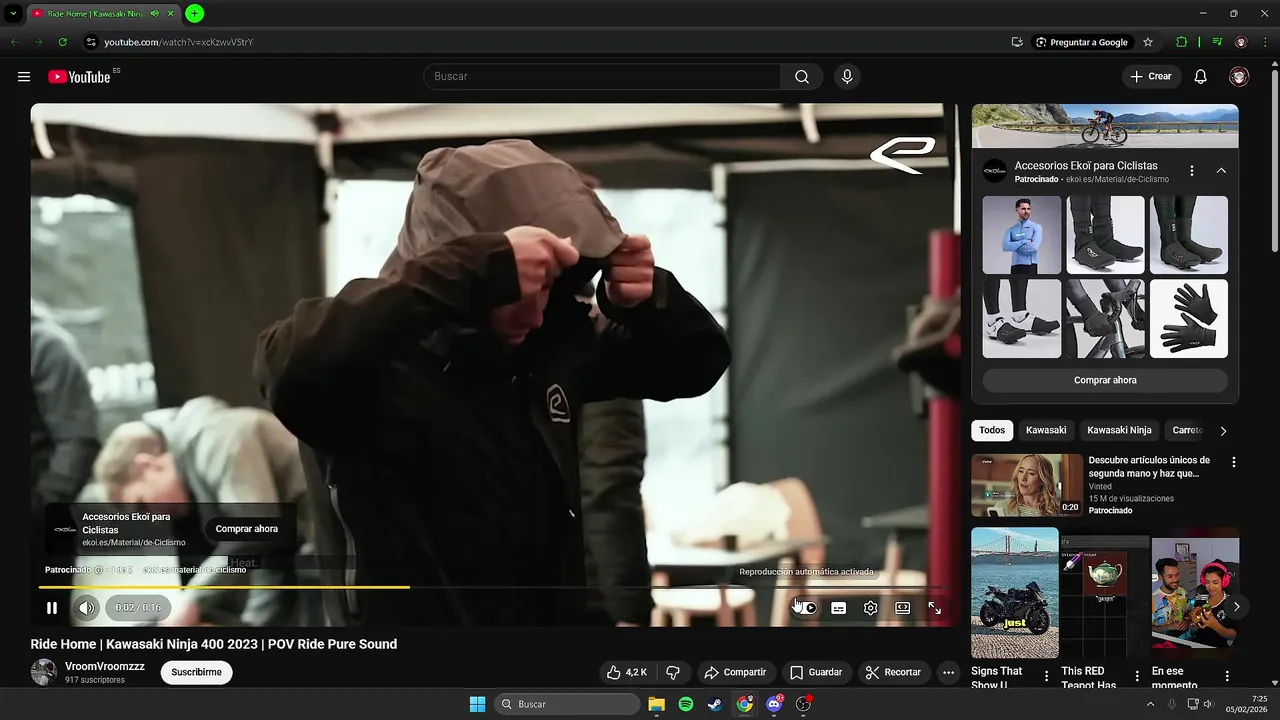Bookmark this page with the star
Viewport: 1280px width, 720px height.
[x=1148, y=42]
